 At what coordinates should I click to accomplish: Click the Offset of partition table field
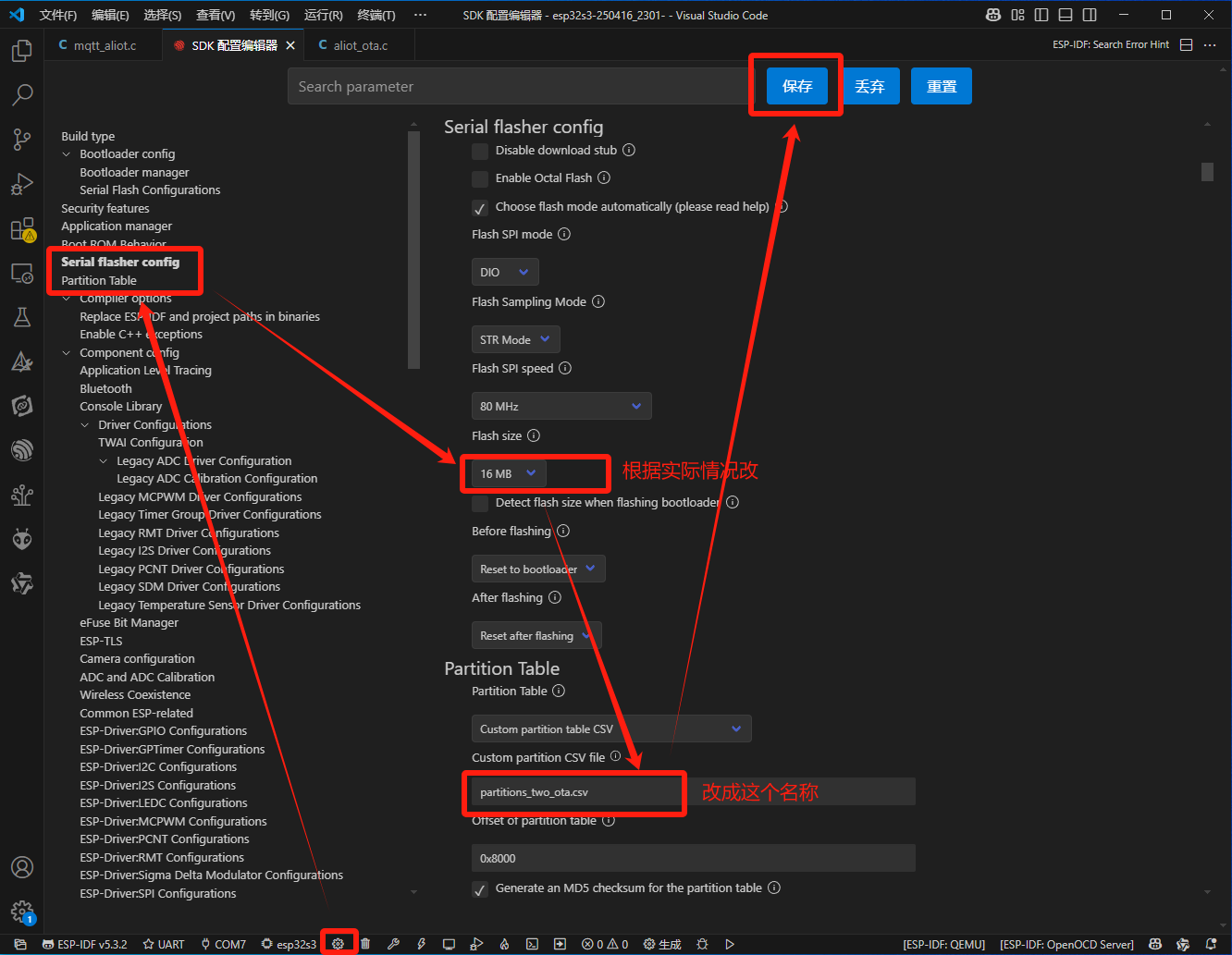(x=694, y=858)
